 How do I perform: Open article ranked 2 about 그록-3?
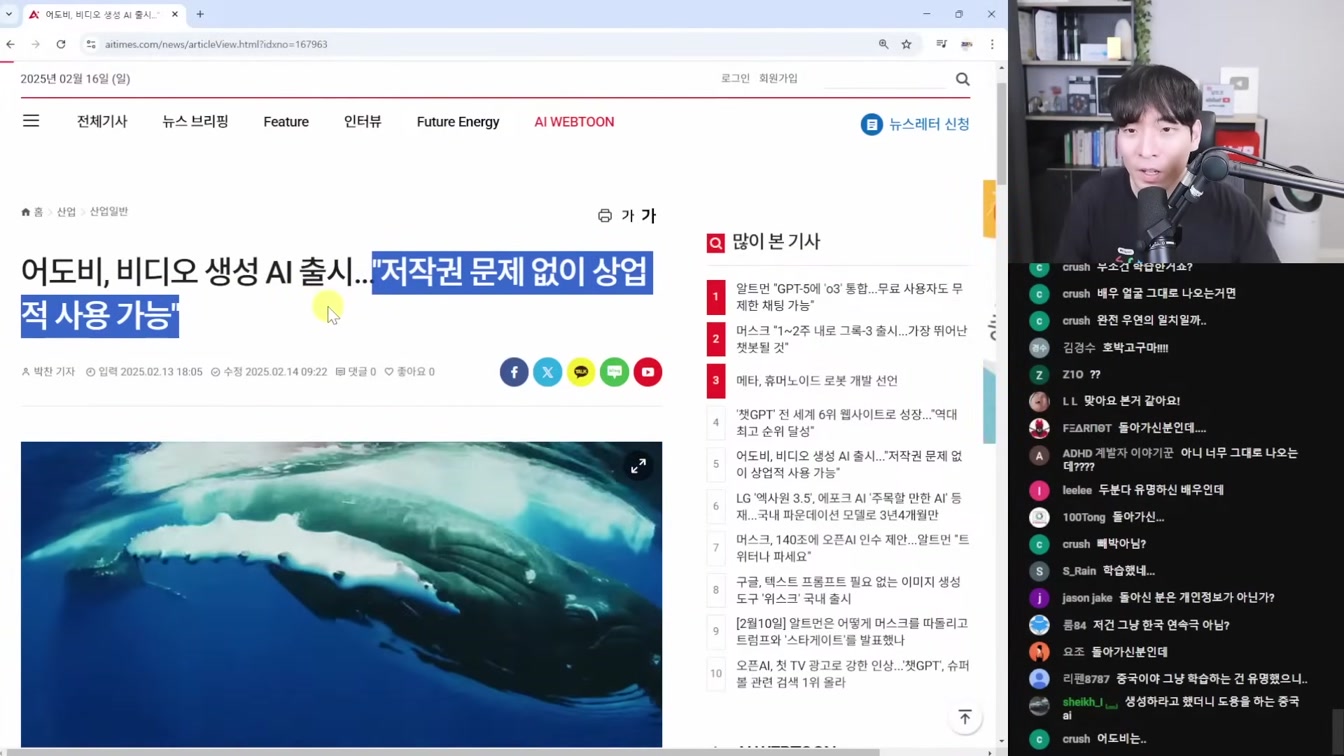851,339
